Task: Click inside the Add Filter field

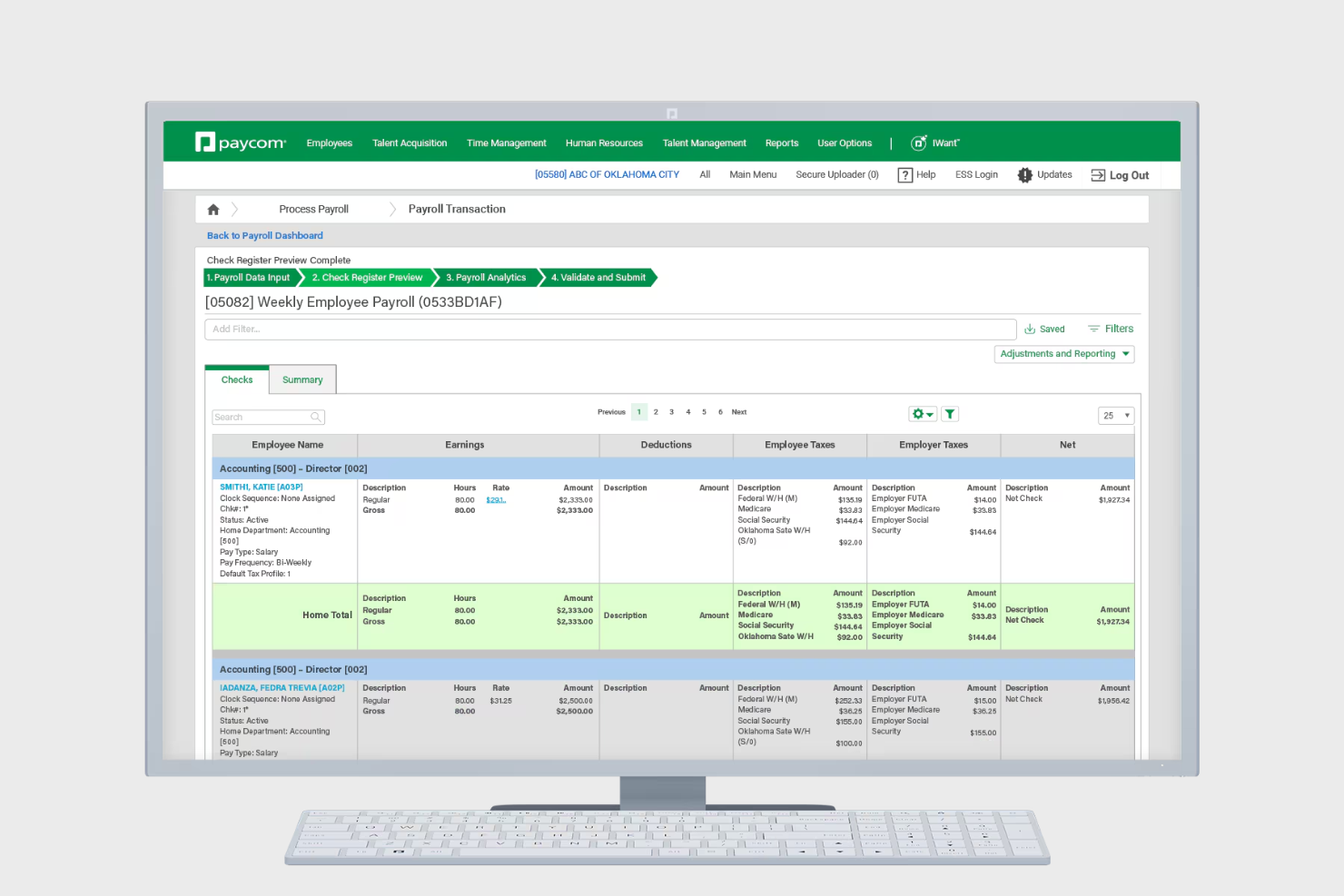Action: click(x=610, y=329)
